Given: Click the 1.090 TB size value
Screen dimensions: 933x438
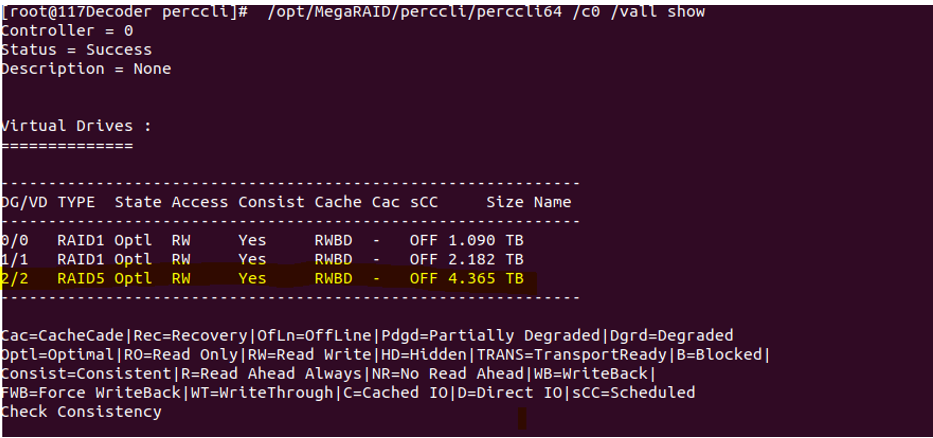Looking at the screenshot, I should [x=486, y=241].
